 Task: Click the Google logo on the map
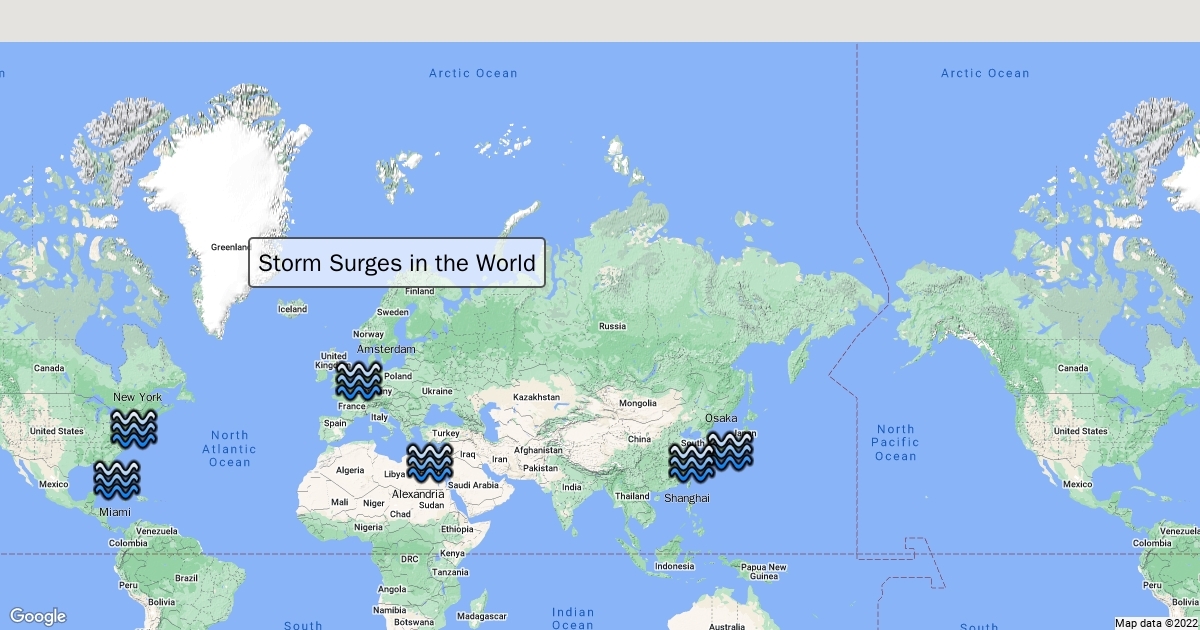pos(38,616)
